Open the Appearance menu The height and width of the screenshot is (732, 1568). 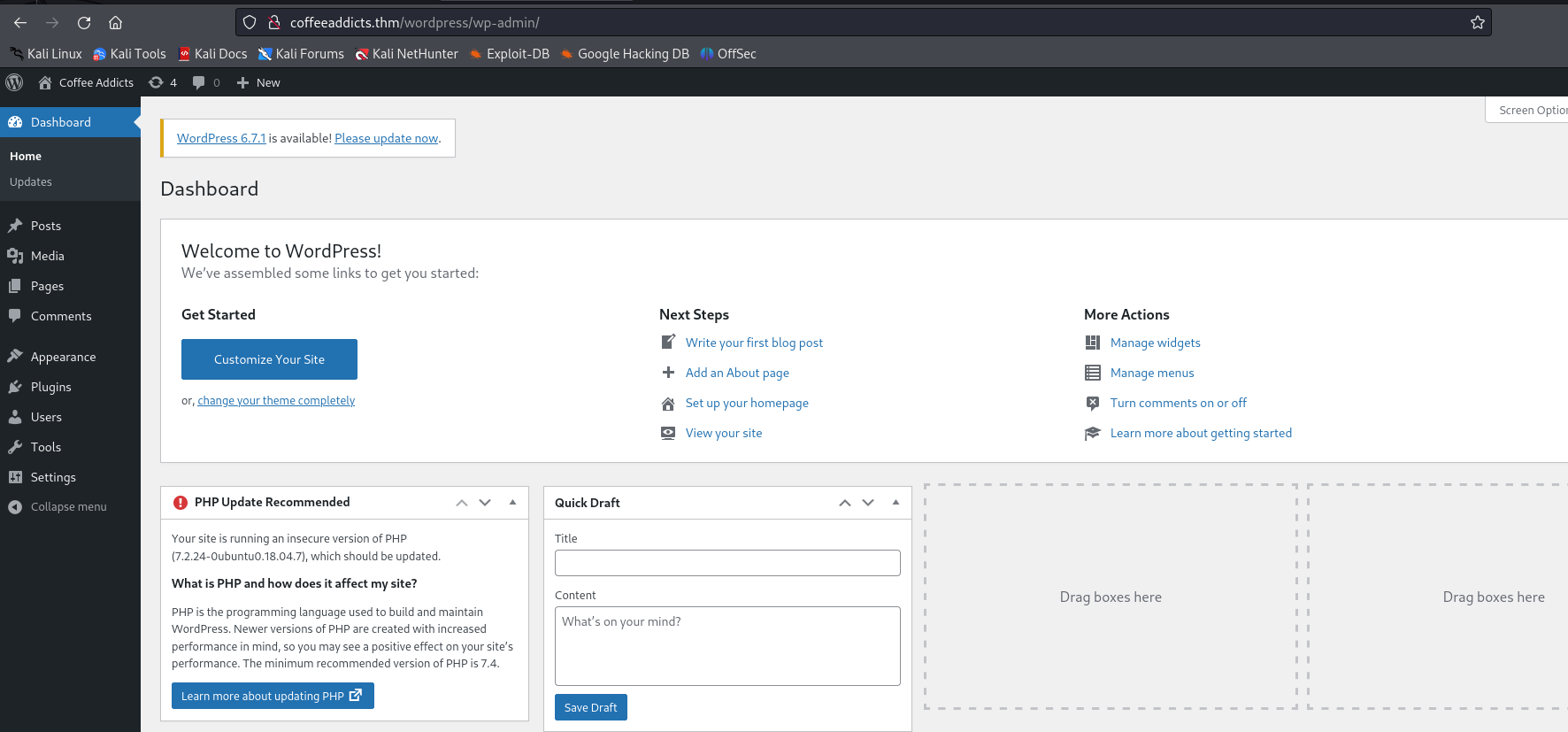click(63, 357)
